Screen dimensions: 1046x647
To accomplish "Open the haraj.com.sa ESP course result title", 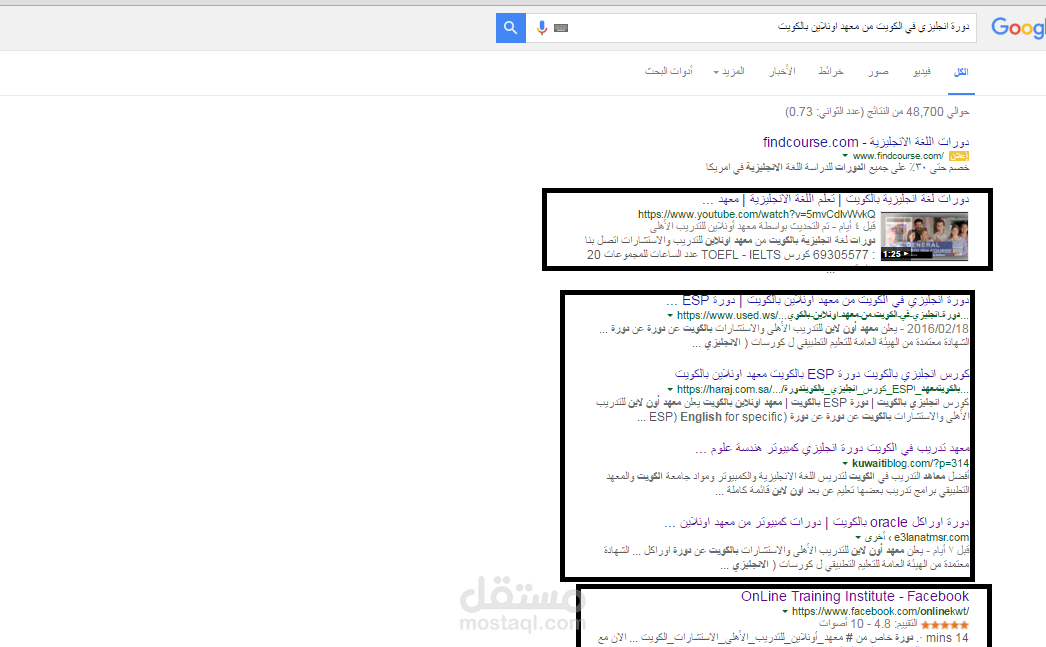I will [x=822, y=374].
